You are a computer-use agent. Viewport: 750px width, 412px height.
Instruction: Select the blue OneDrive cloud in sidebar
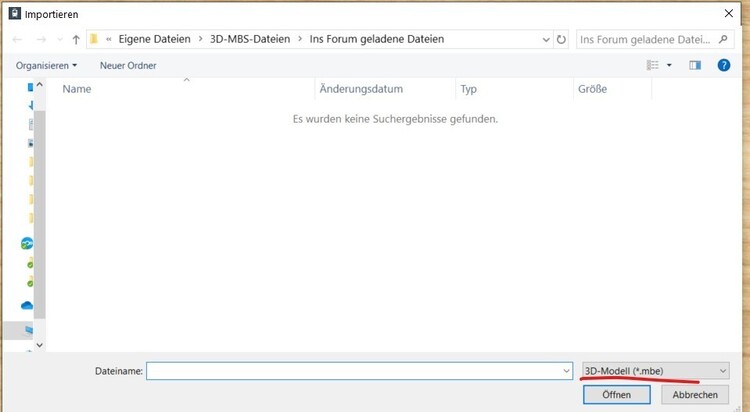point(27,305)
